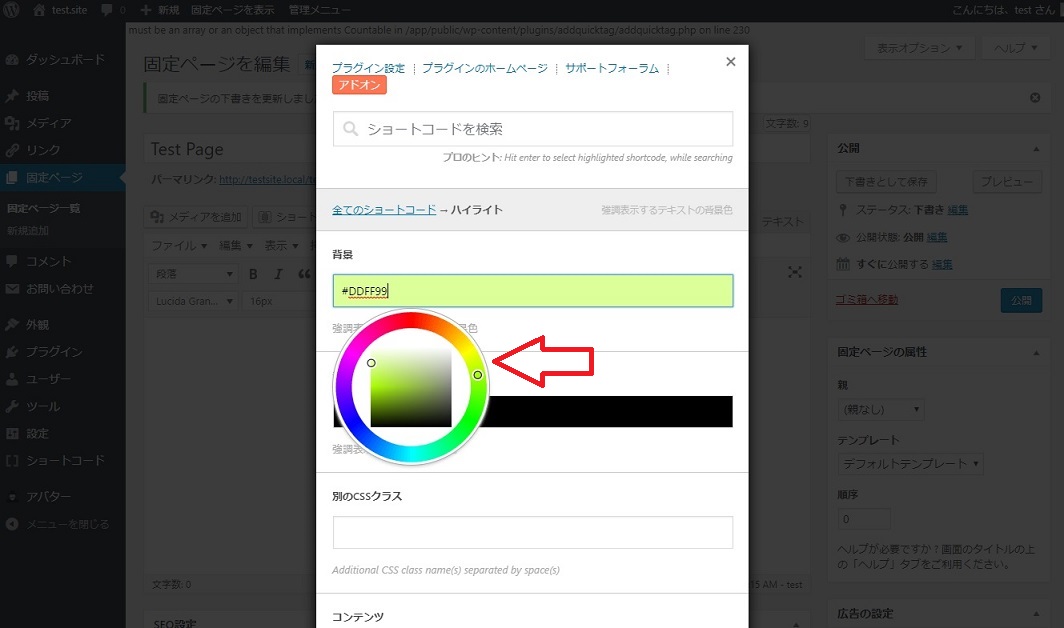
Task: Dismiss the draft updated notice
Action: 1035,98
